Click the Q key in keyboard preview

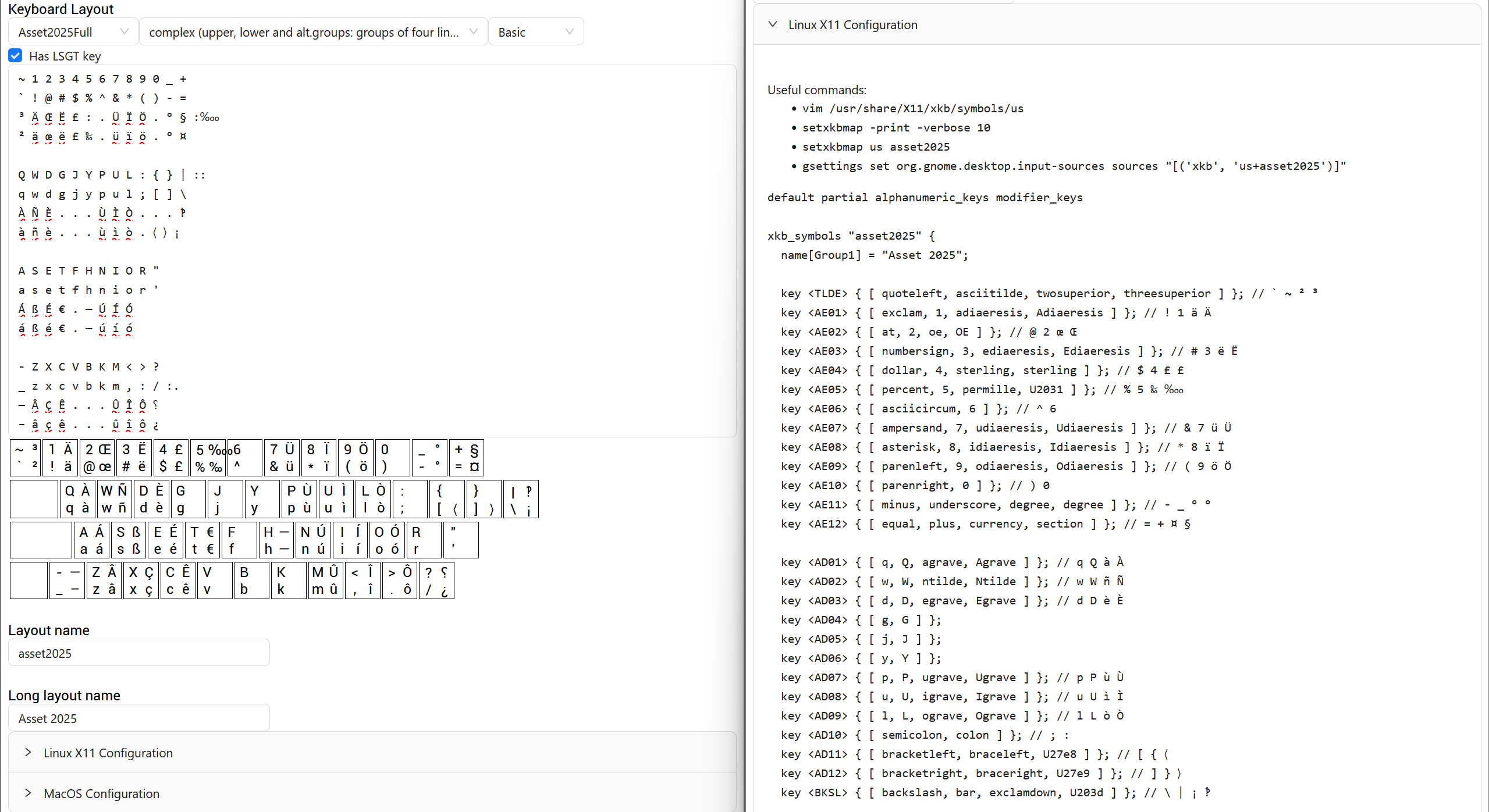[77, 499]
